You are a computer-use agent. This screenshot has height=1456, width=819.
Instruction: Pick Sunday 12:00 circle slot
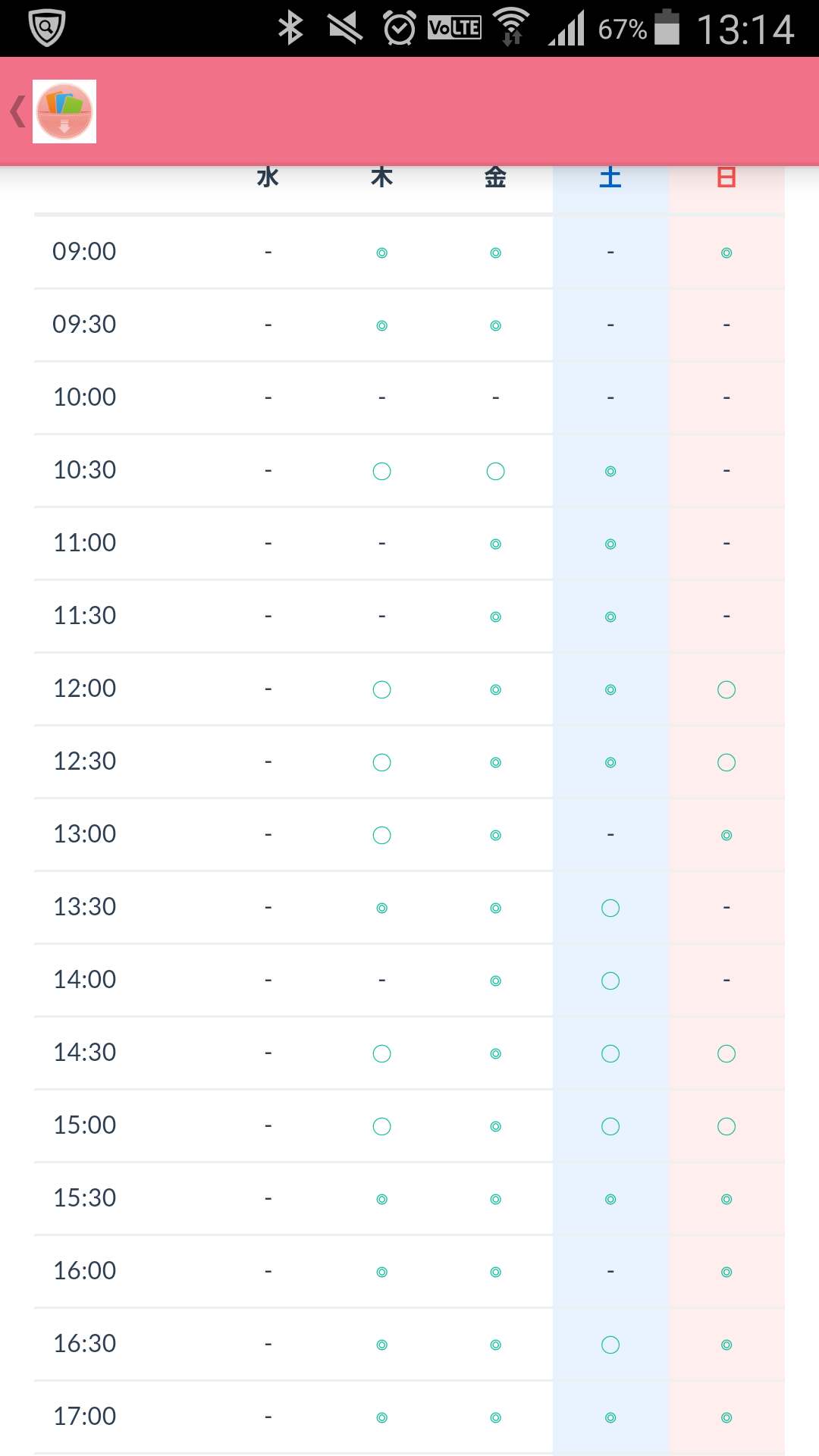tap(726, 689)
